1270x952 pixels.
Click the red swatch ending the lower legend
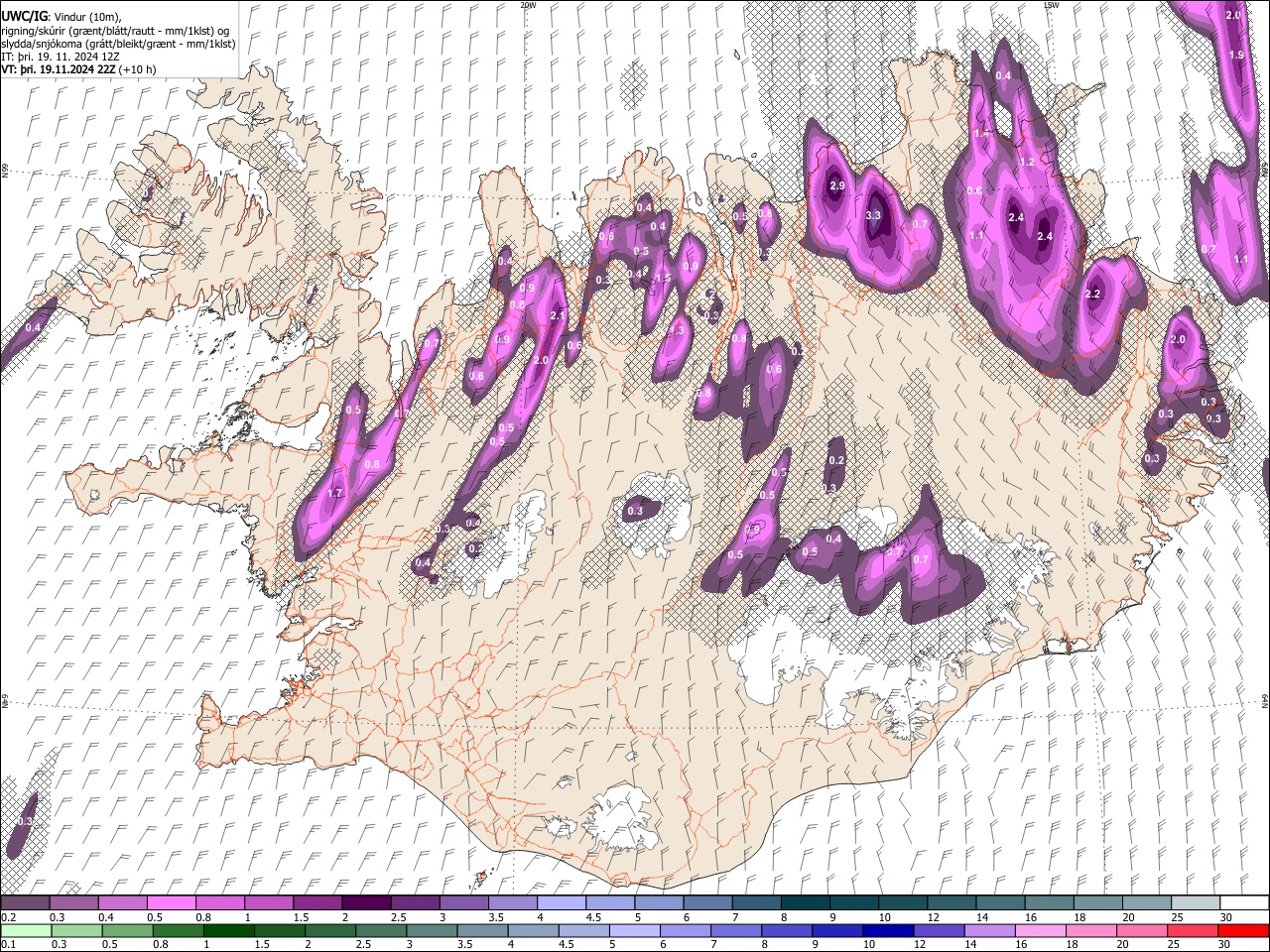(1243, 930)
